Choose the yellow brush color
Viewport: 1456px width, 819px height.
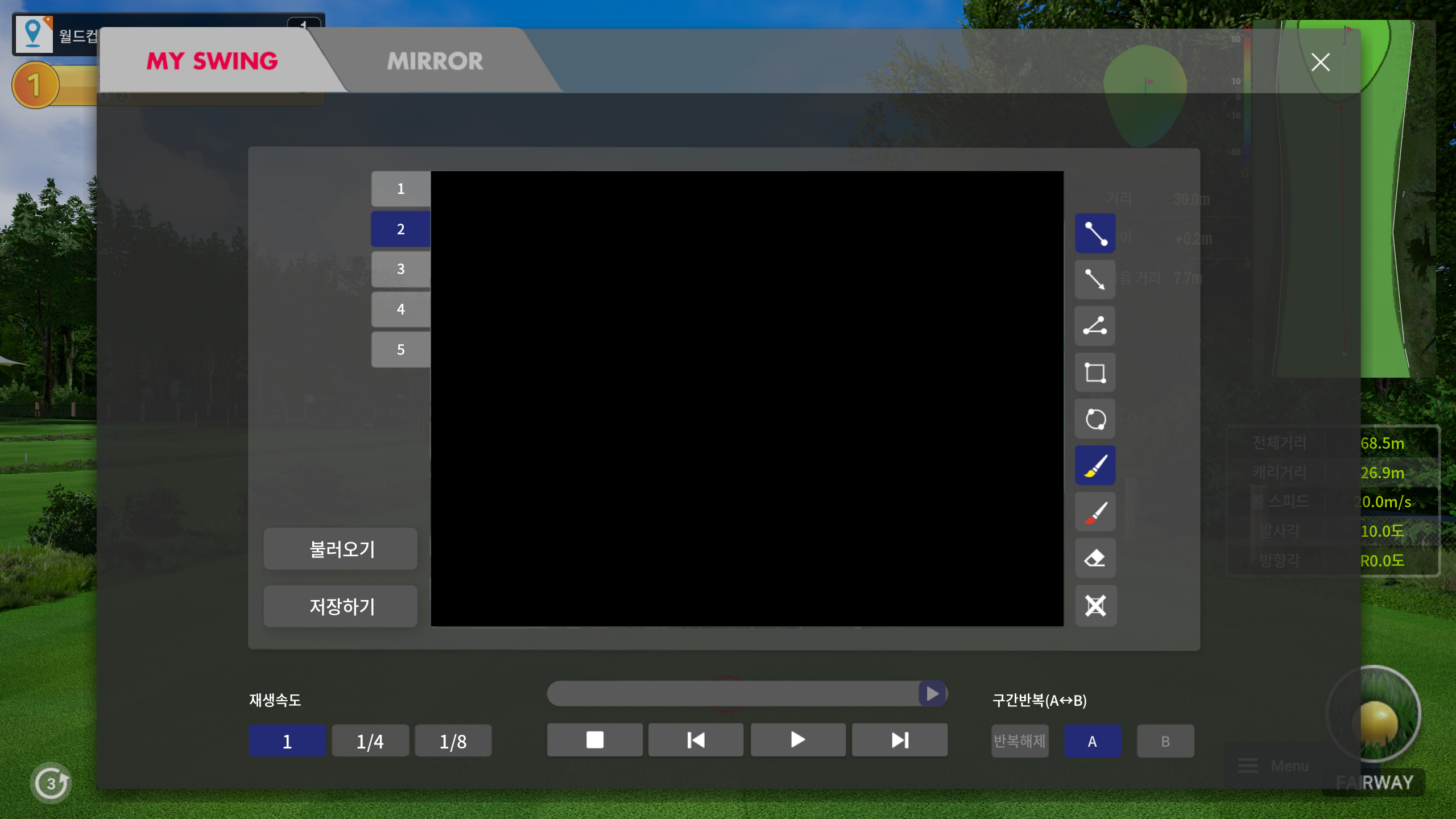click(x=1095, y=465)
